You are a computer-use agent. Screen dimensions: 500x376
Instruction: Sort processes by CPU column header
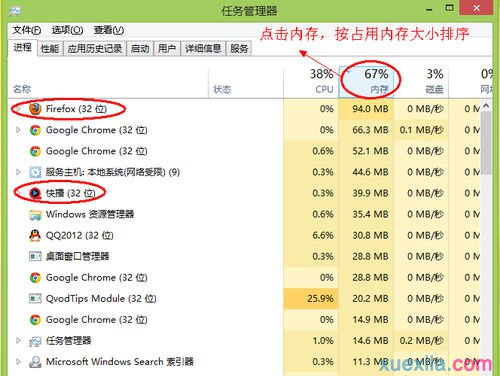click(x=311, y=82)
